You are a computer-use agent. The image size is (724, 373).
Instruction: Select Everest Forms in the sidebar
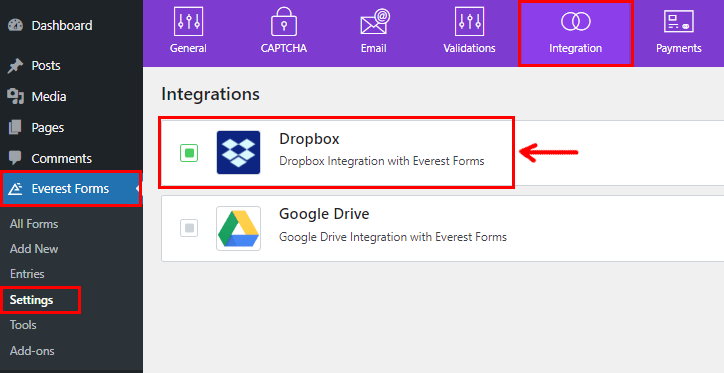click(x=70, y=189)
